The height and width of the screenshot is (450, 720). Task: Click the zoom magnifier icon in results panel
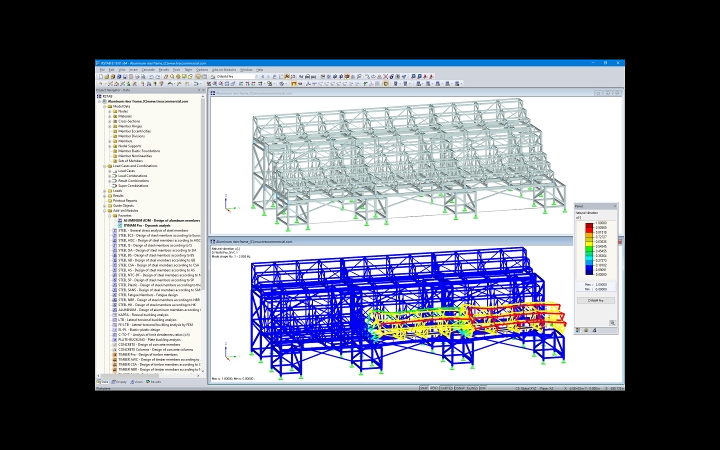pos(612,323)
